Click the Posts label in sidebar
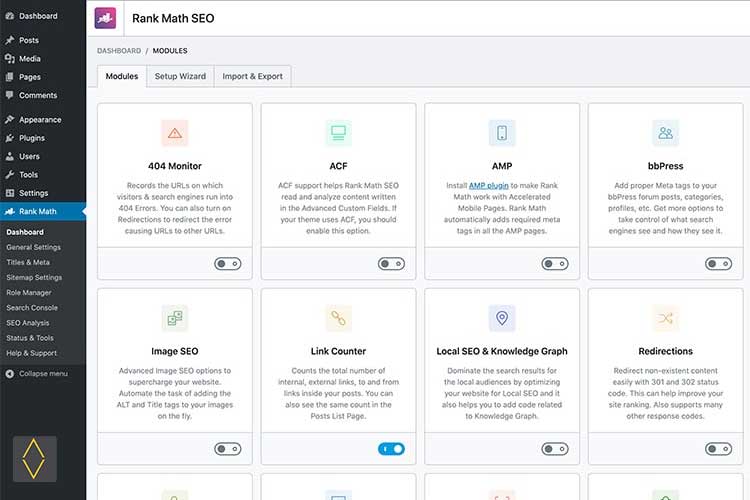750x500 pixels. (x=29, y=40)
